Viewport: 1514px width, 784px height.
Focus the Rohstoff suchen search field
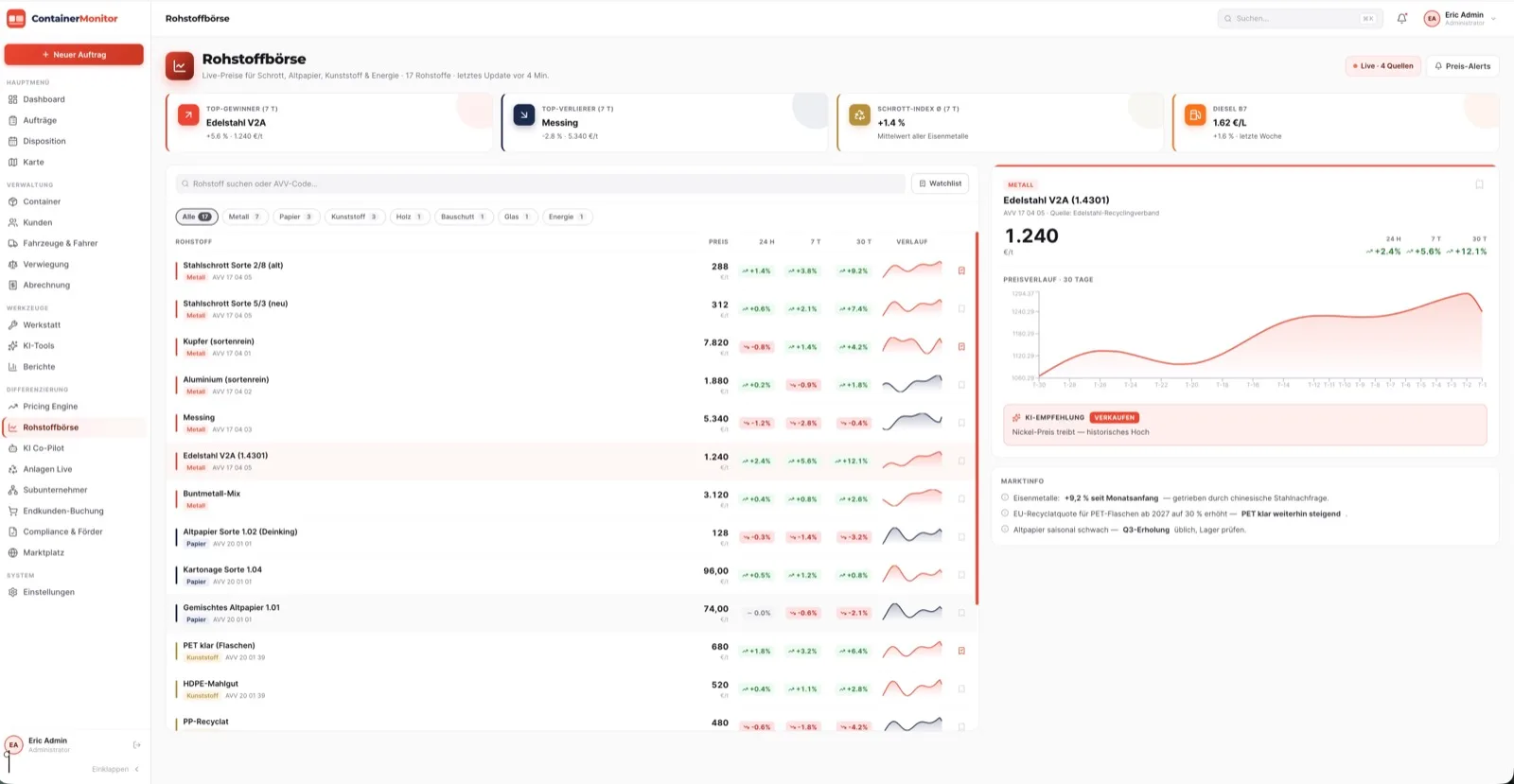coord(541,183)
